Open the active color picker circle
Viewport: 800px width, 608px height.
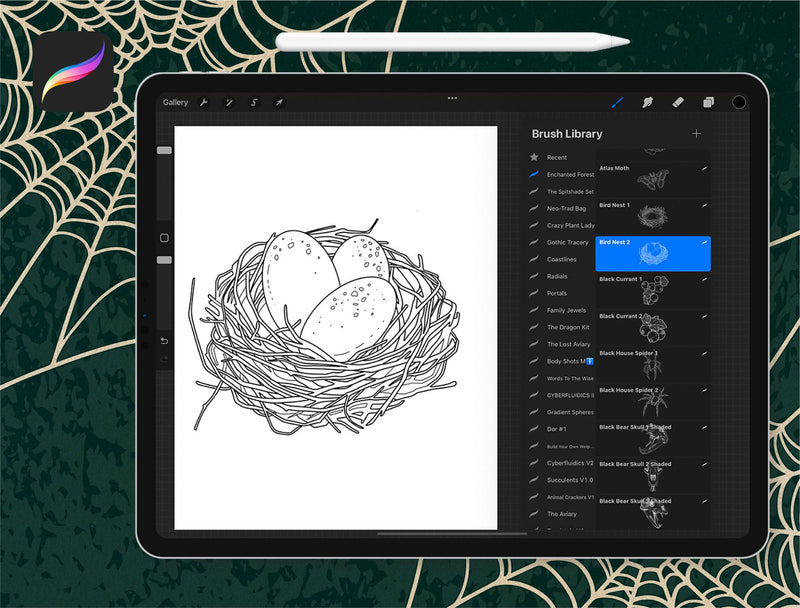tap(739, 102)
